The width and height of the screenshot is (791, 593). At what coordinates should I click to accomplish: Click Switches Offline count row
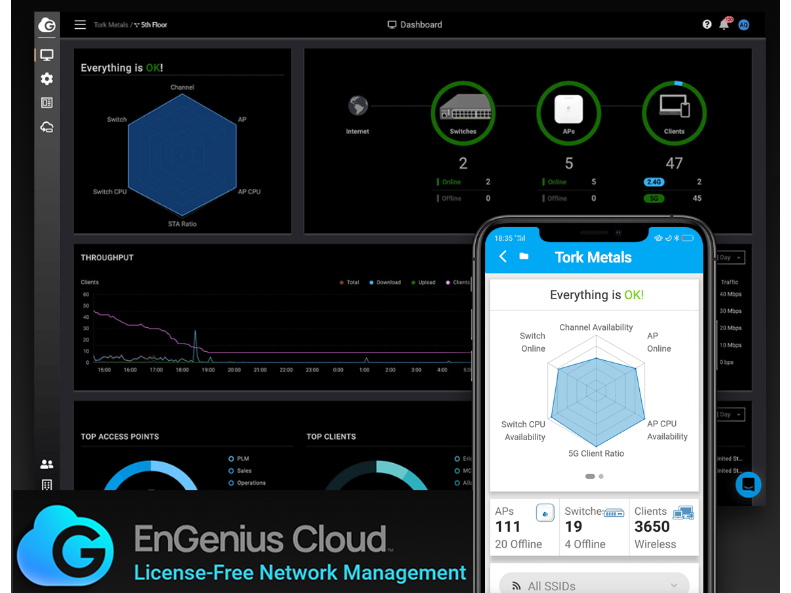coord(464,198)
